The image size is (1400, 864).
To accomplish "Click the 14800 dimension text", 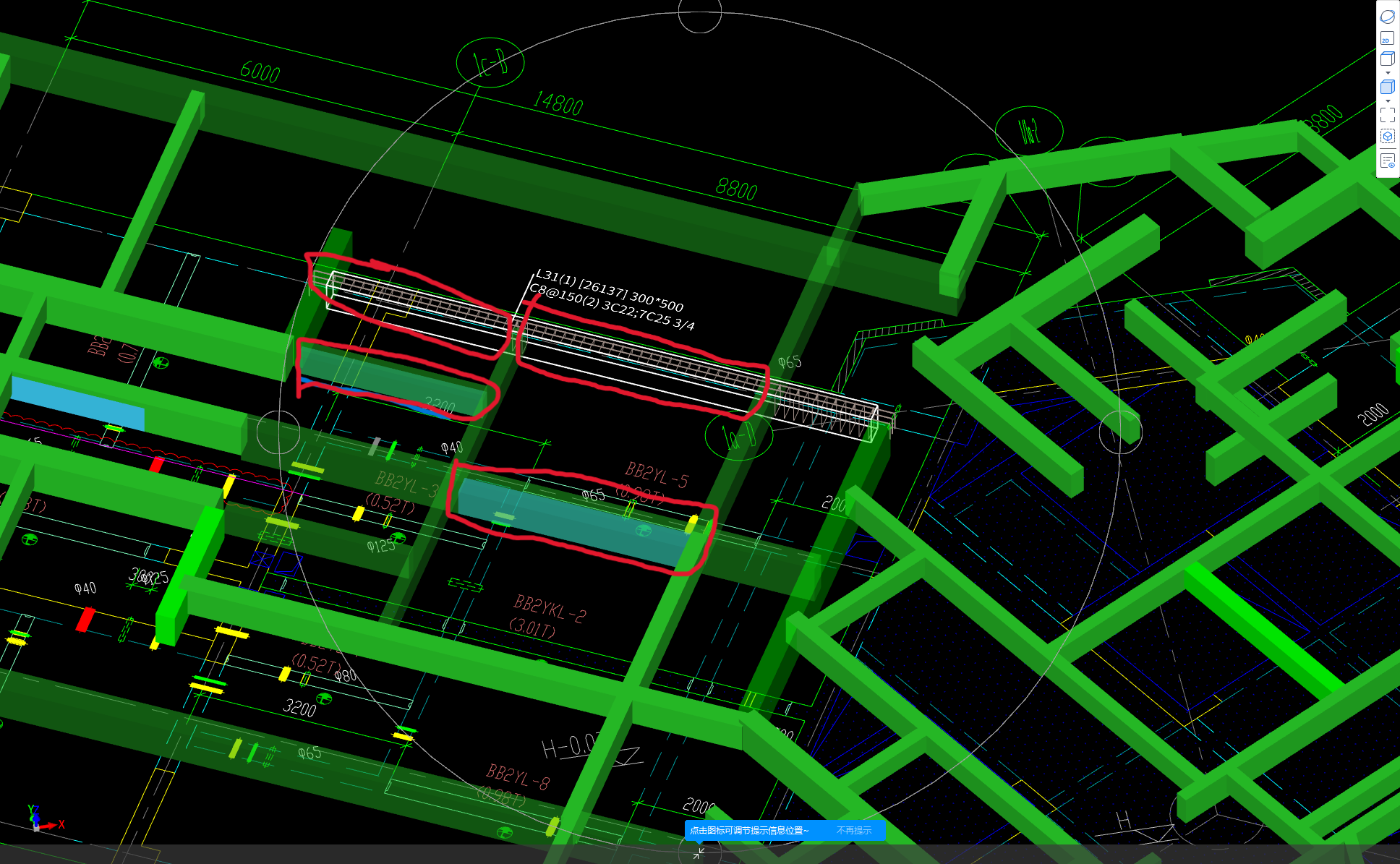I will tap(558, 104).
